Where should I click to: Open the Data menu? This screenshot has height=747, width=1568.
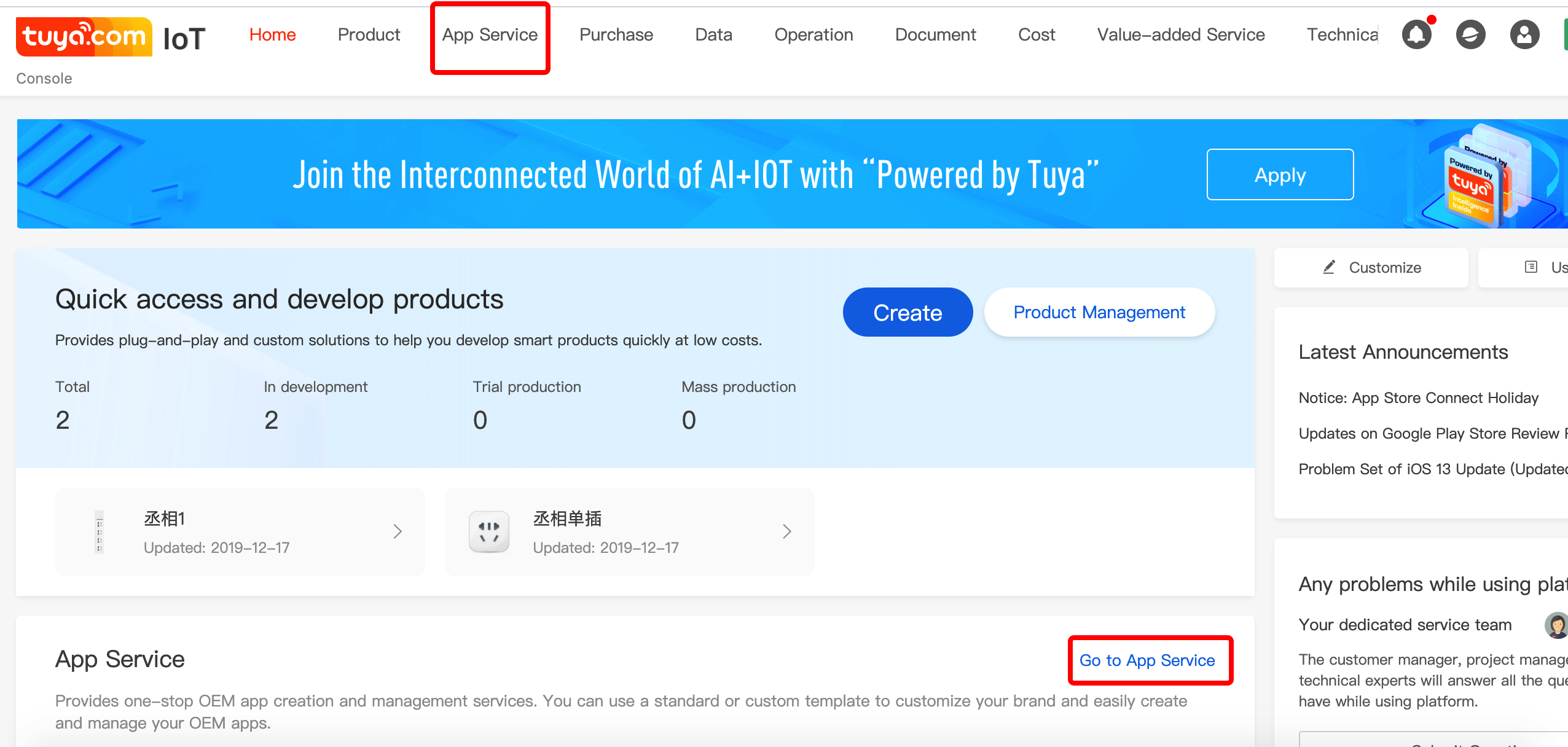(x=713, y=34)
